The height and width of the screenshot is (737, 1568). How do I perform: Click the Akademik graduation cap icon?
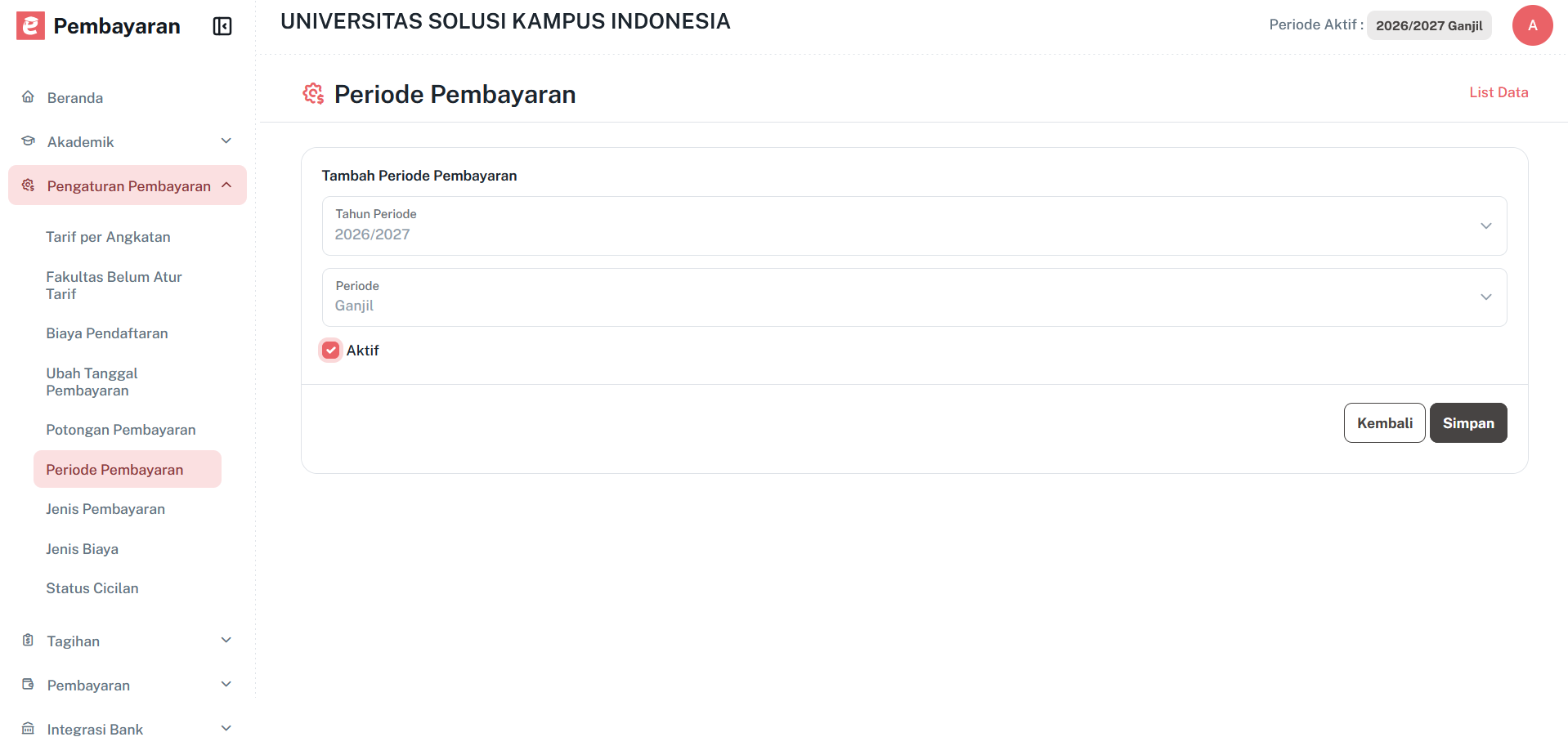pos(28,141)
